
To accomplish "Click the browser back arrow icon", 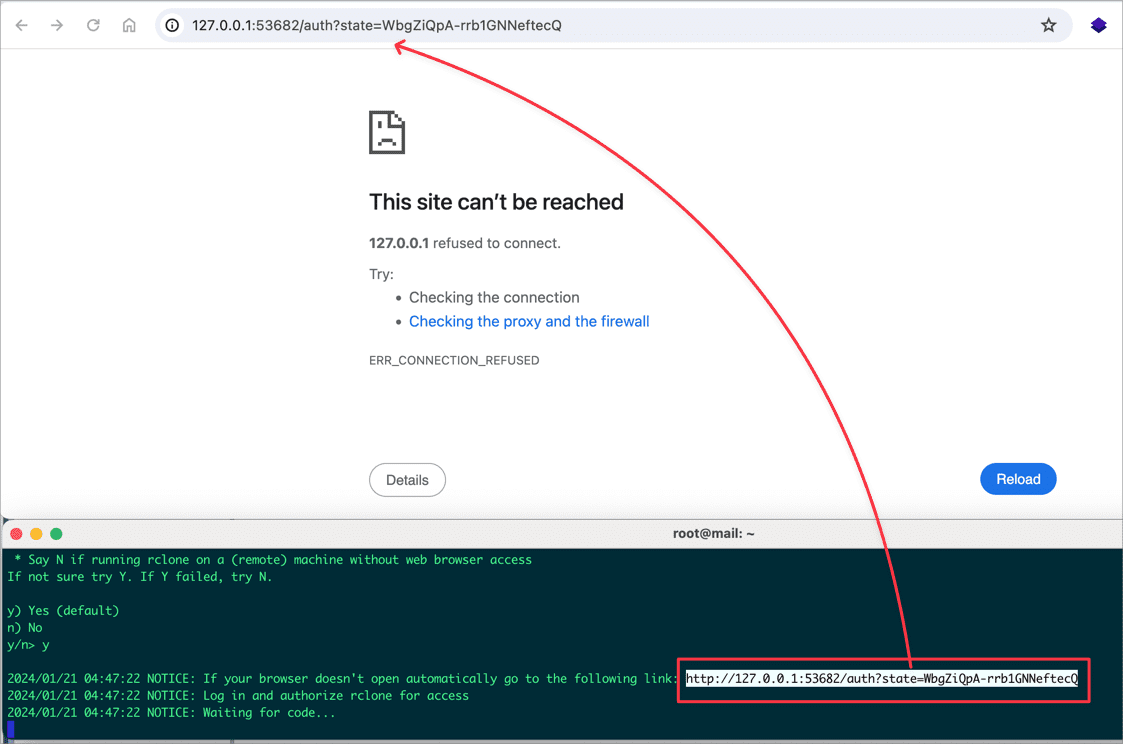I will click(21, 25).
